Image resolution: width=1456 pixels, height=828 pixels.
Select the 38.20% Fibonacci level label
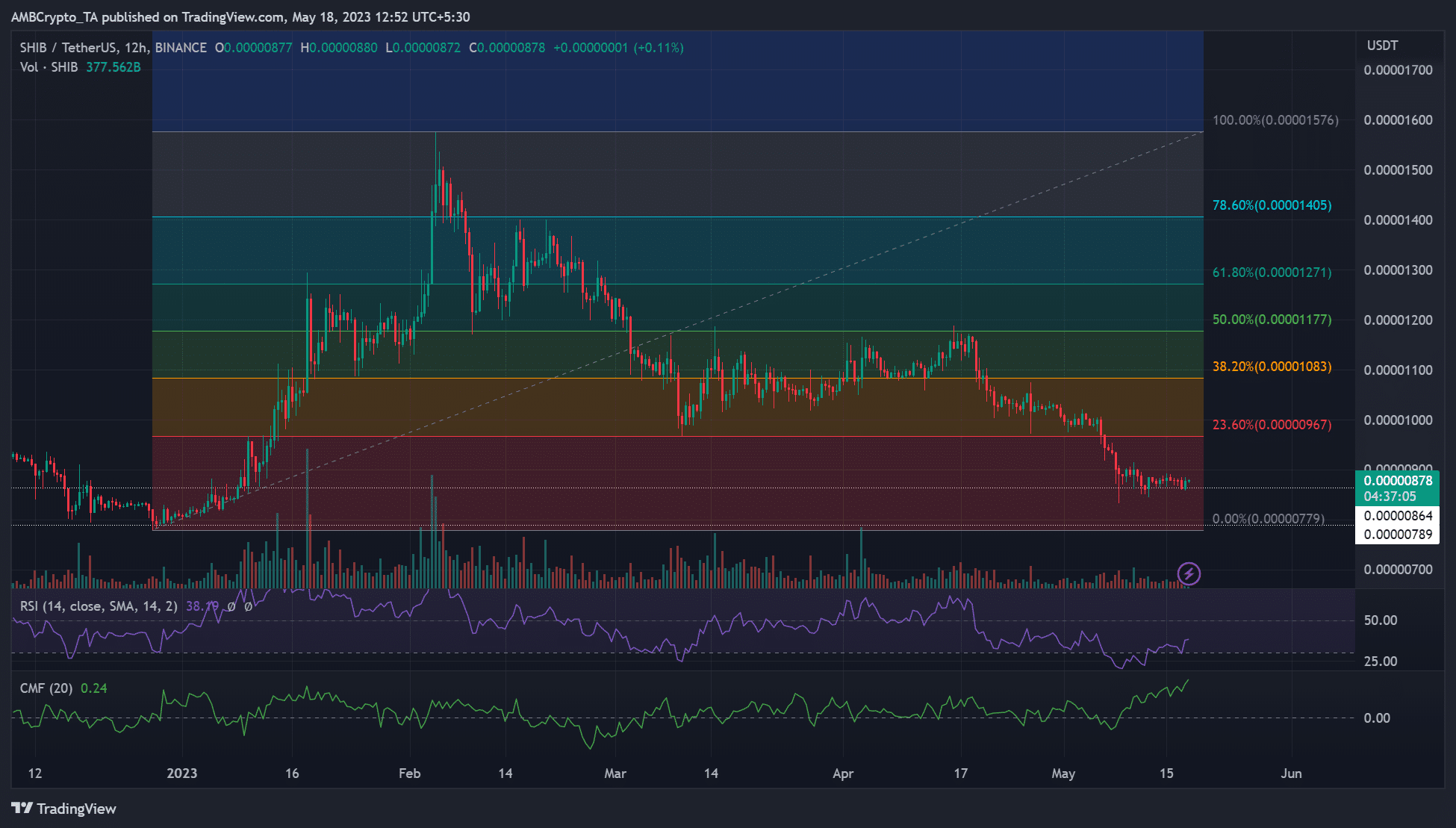[x=1272, y=367]
